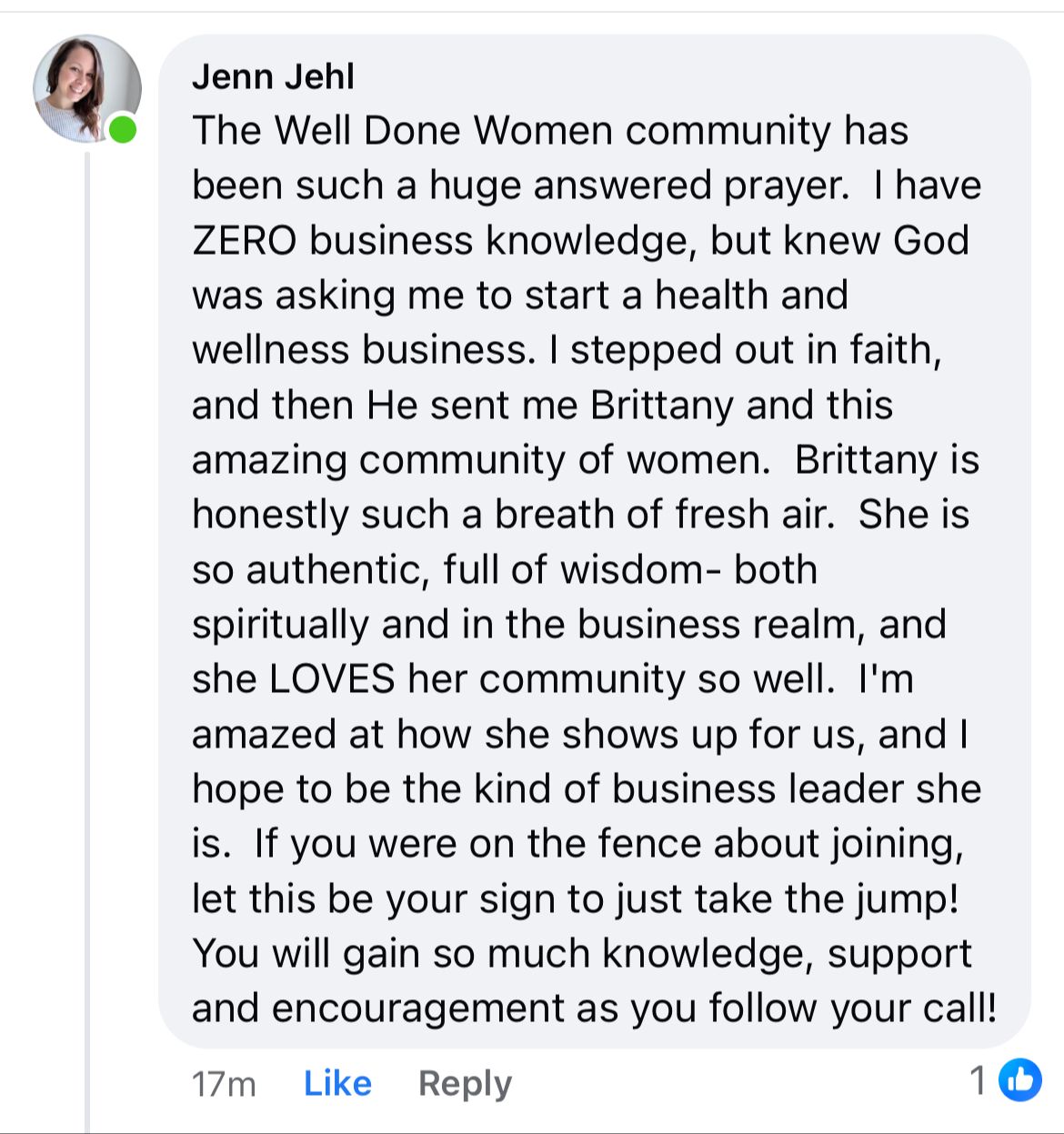Open the Jenn Jehl name link
Image resolution: width=1064 pixels, height=1134 pixels.
(x=273, y=76)
